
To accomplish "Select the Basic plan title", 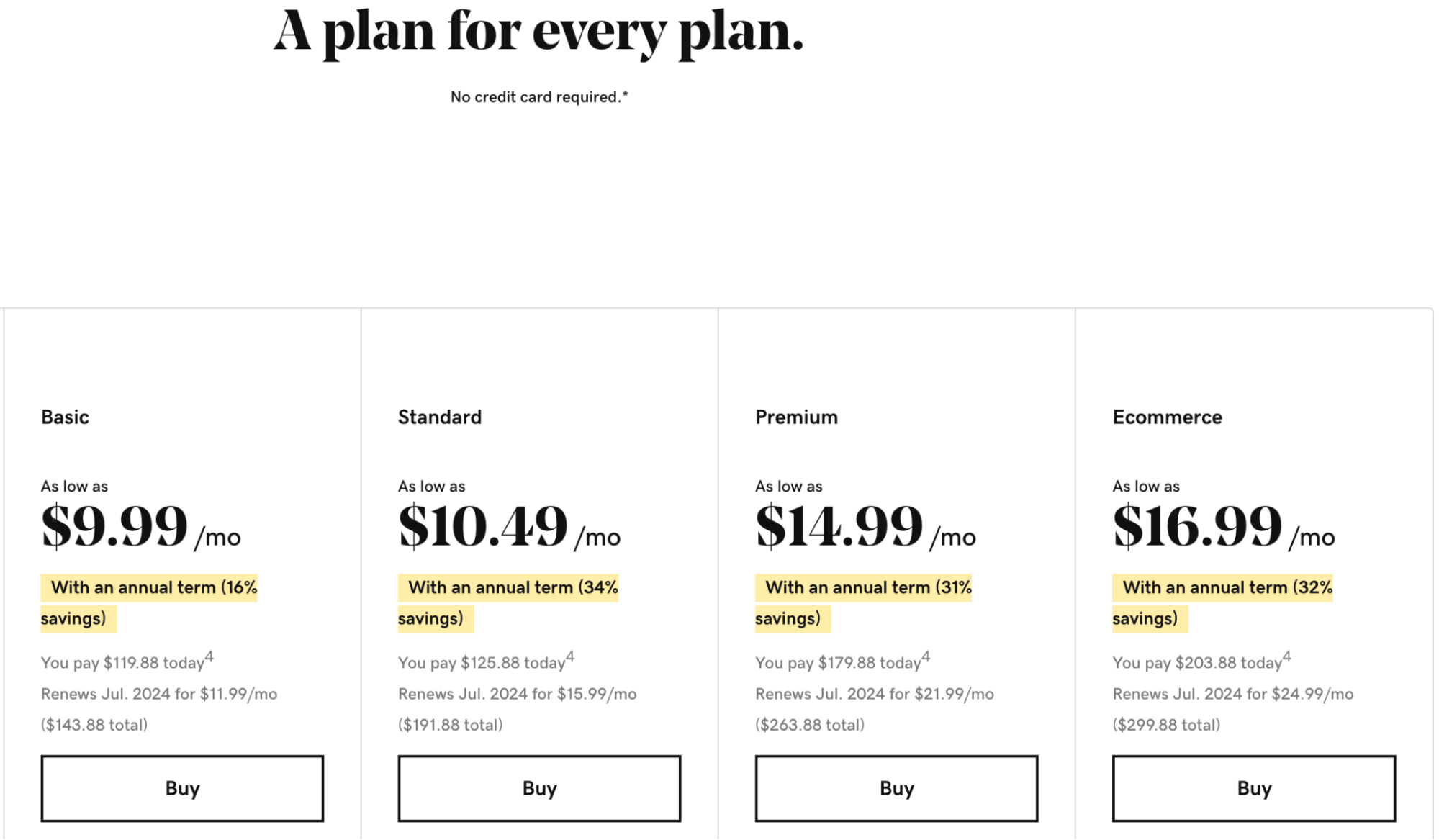I will (65, 417).
